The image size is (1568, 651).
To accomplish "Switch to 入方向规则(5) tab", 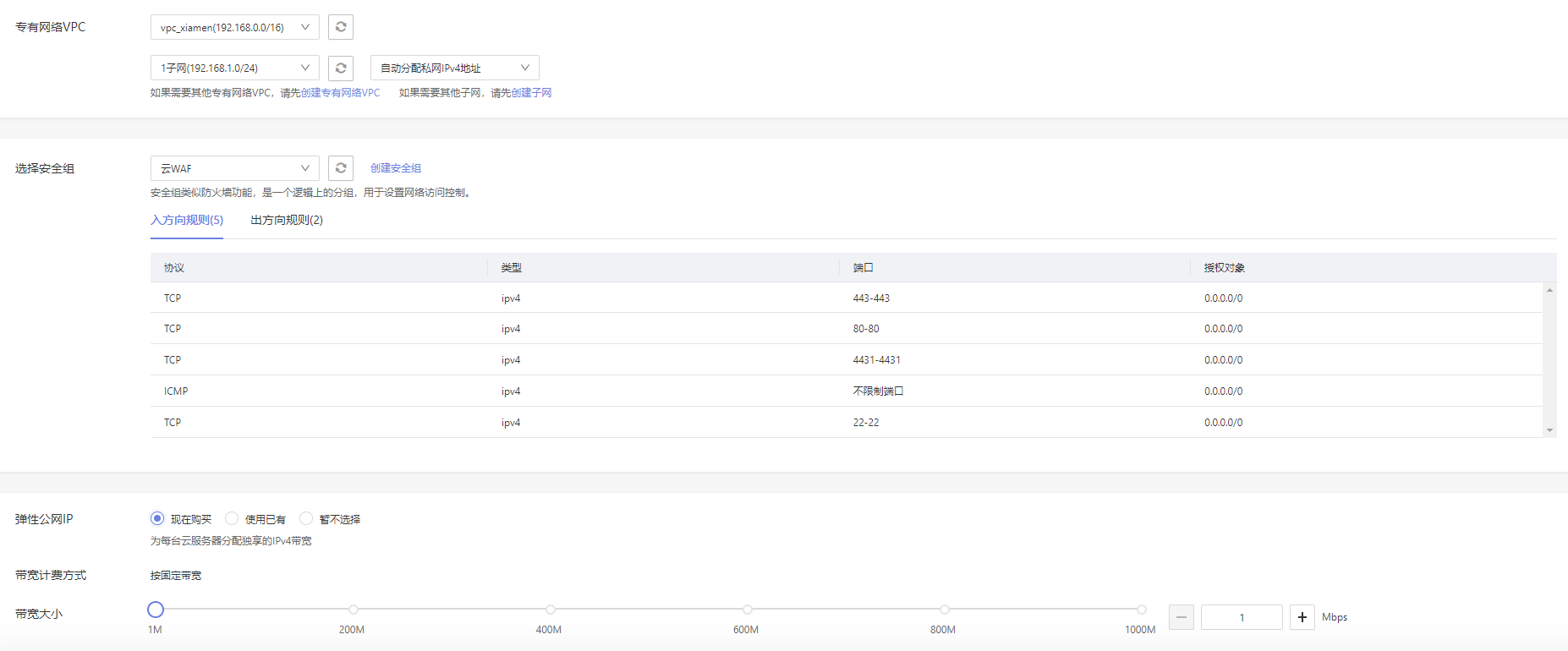I will tap(187, 220).
